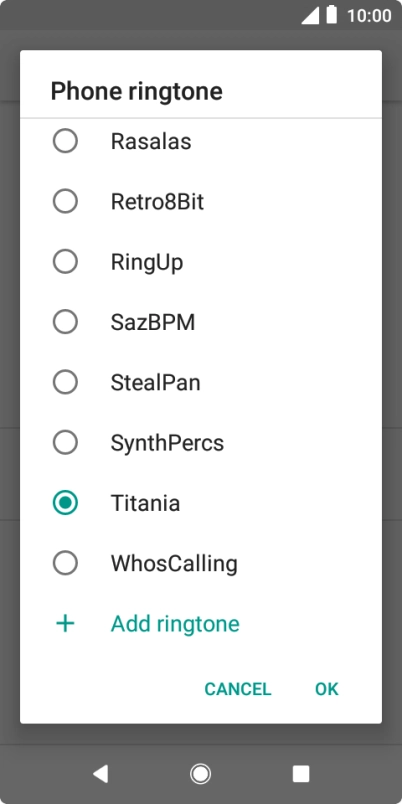Choose the SynthPercs radio button

[65, 443]
